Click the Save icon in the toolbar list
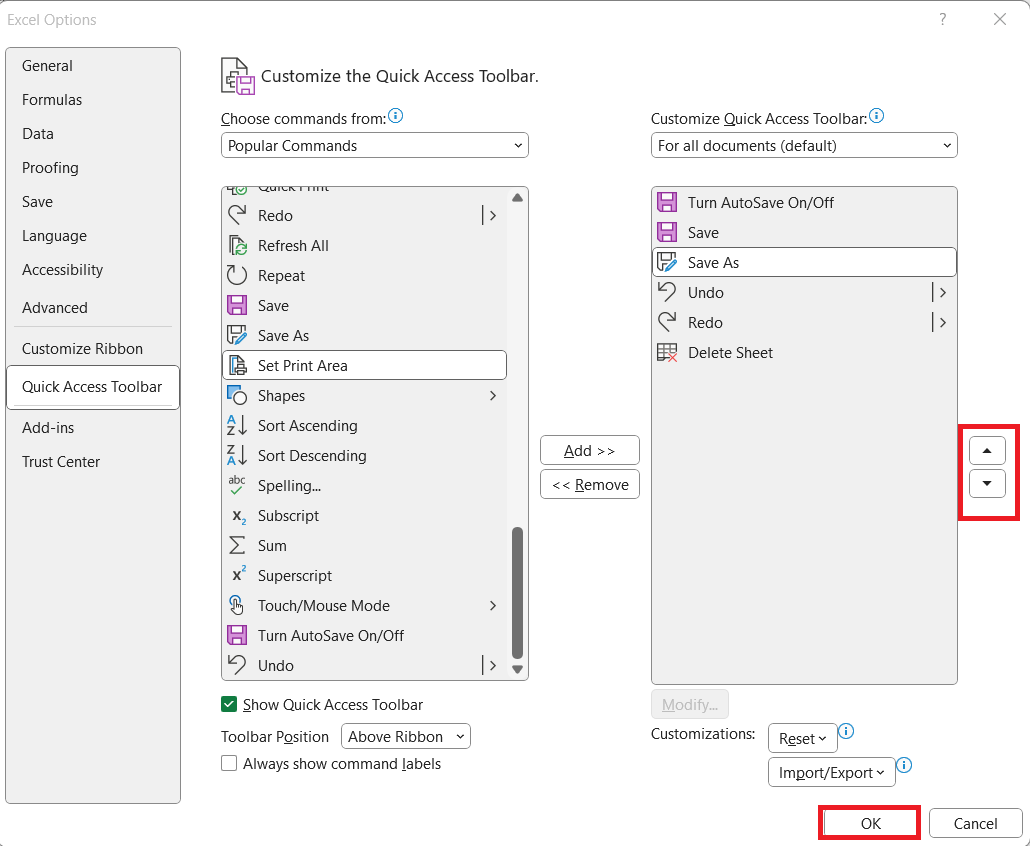Image resolution: width=1030 pixels, height=846 pixels. tap(667, 233)
